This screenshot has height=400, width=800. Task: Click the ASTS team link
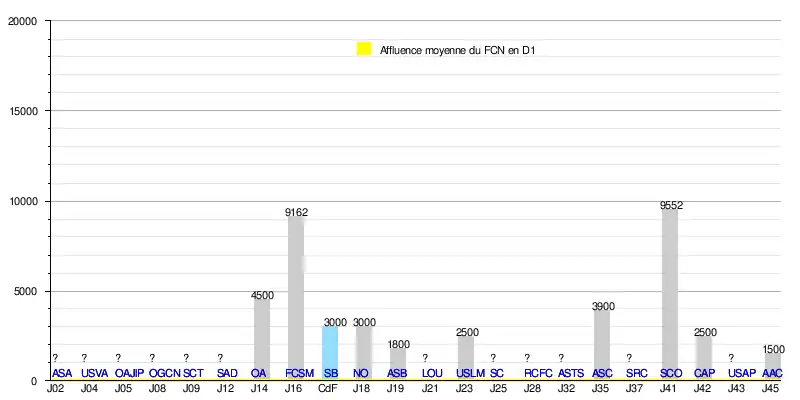click(571, 373)
